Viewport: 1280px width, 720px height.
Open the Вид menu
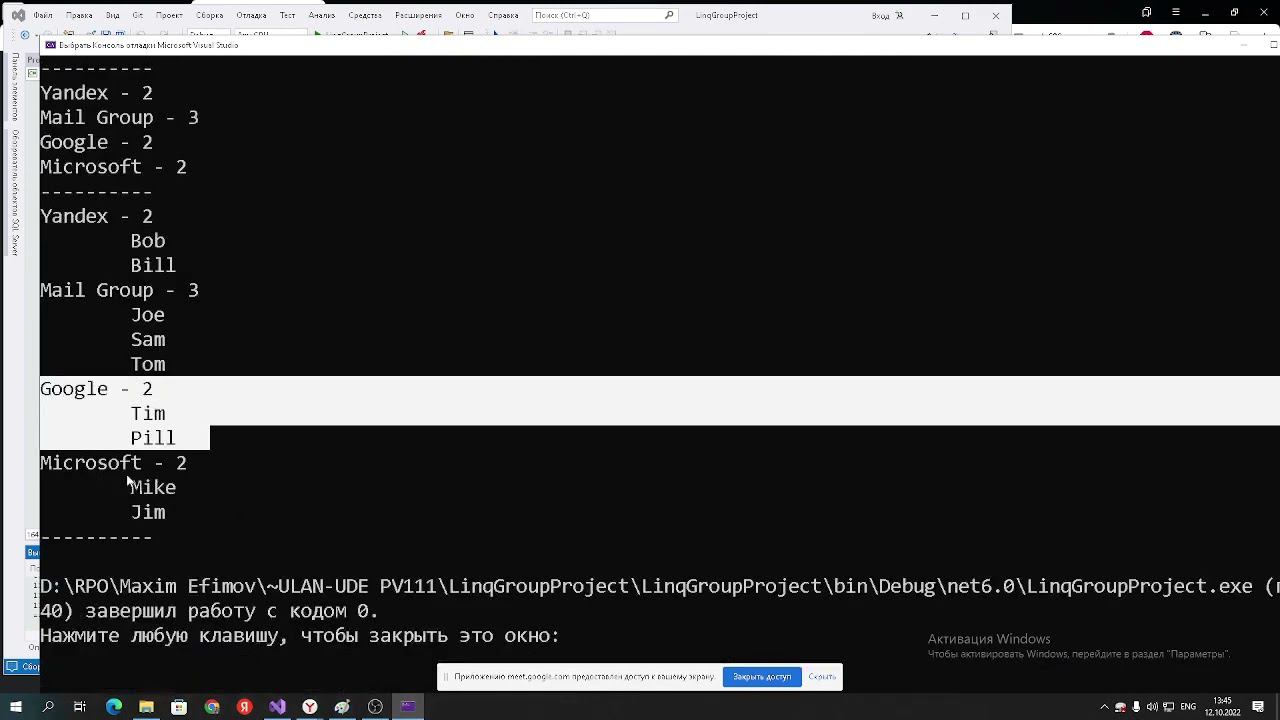pyautogui.click(x=113, y=15)
